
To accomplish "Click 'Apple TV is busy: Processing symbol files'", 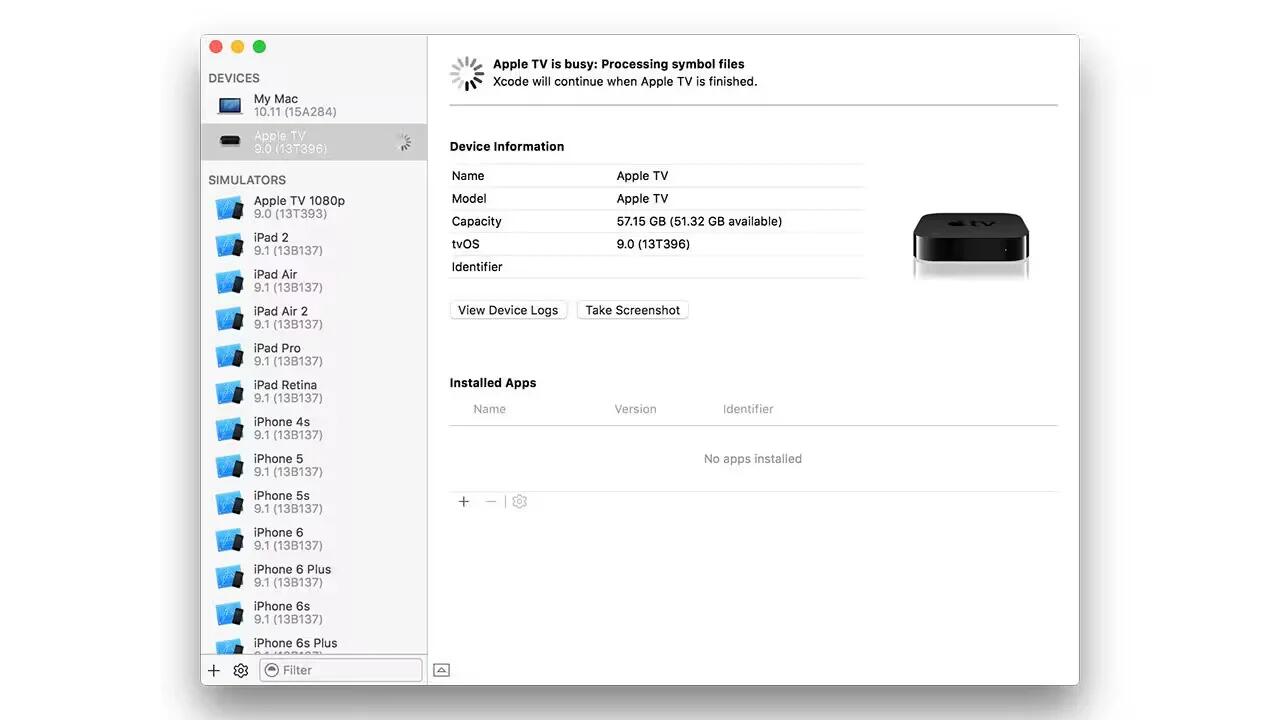I will point(619,64).
